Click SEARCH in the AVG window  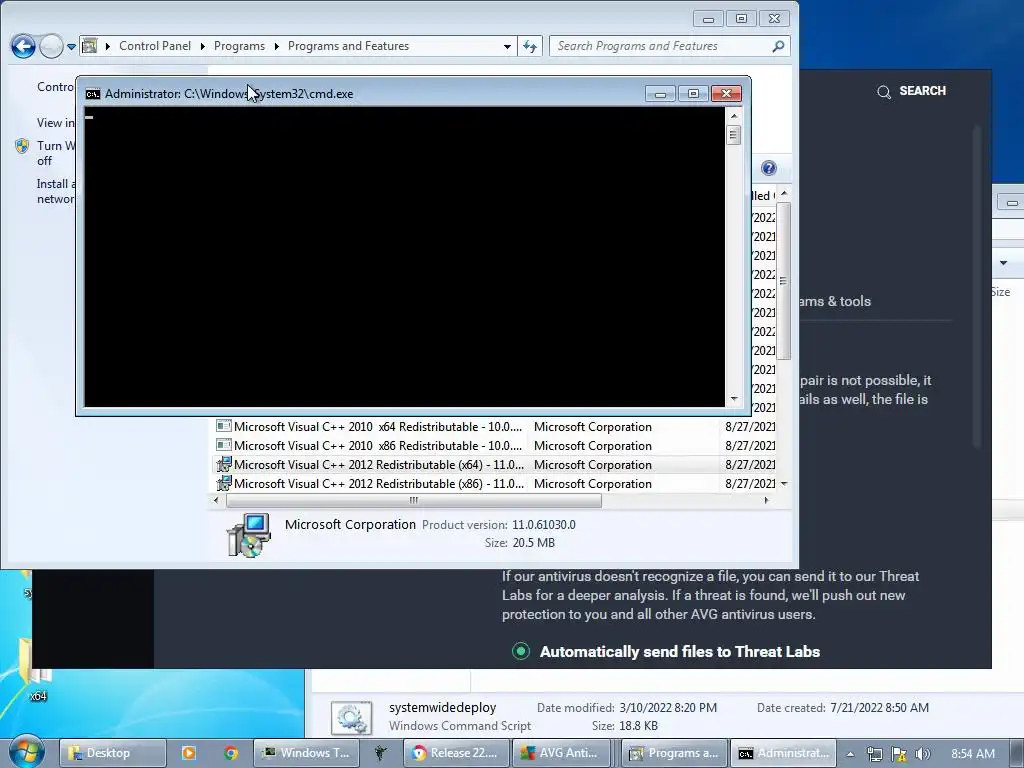point(922,91)
